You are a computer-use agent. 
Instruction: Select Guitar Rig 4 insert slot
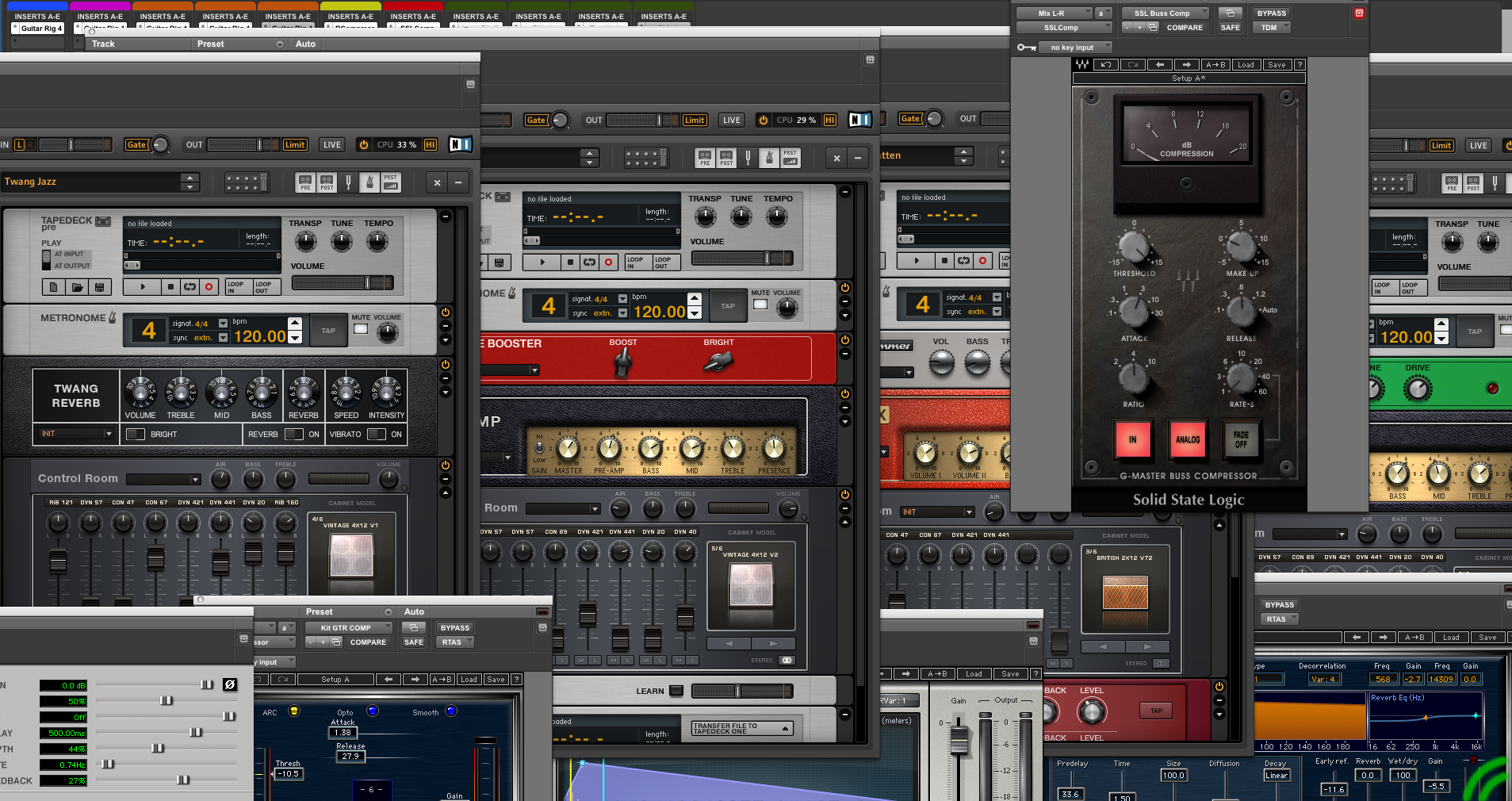[x=38, y=29]
